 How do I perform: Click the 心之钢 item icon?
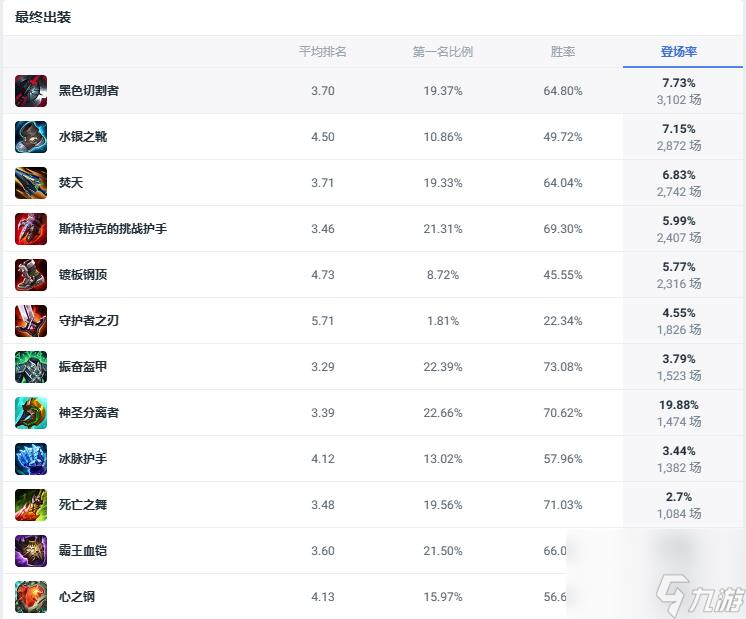tap(31, 597)
